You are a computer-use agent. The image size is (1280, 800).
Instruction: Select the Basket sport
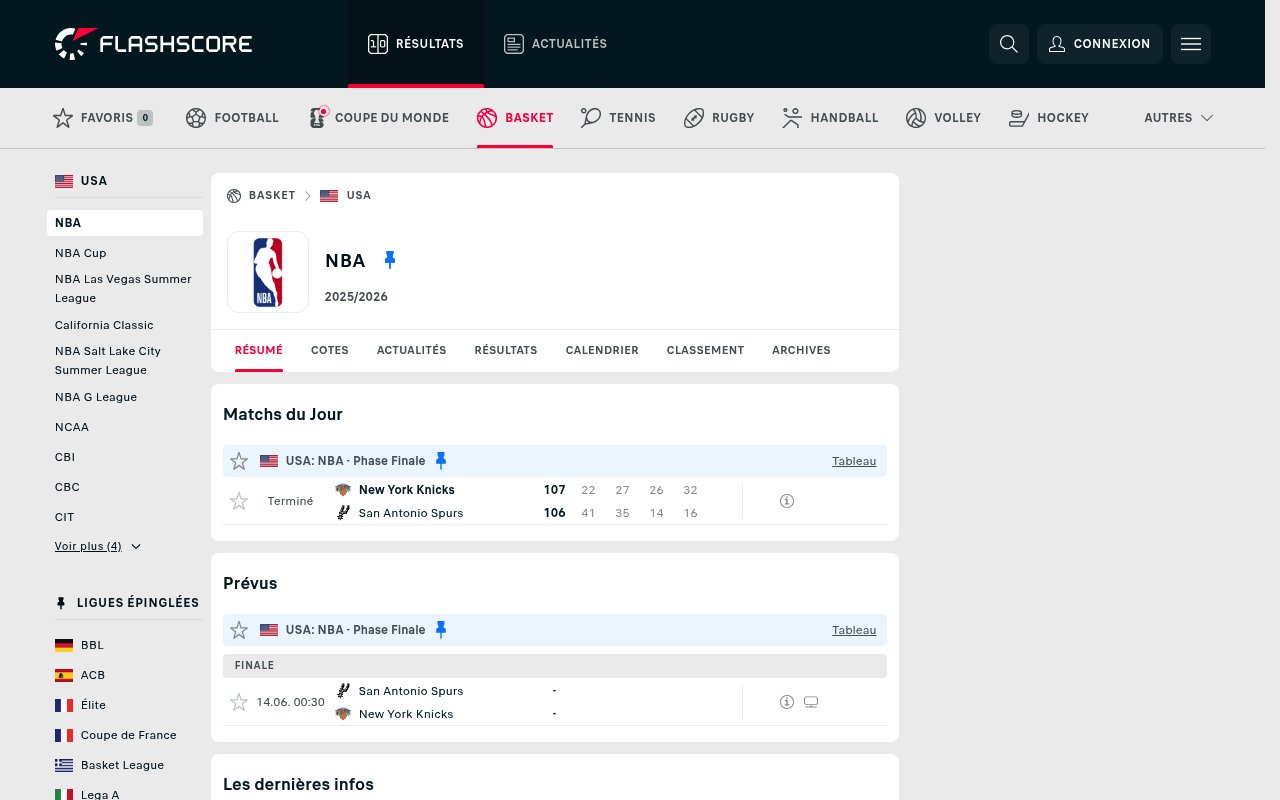point(515,118)
